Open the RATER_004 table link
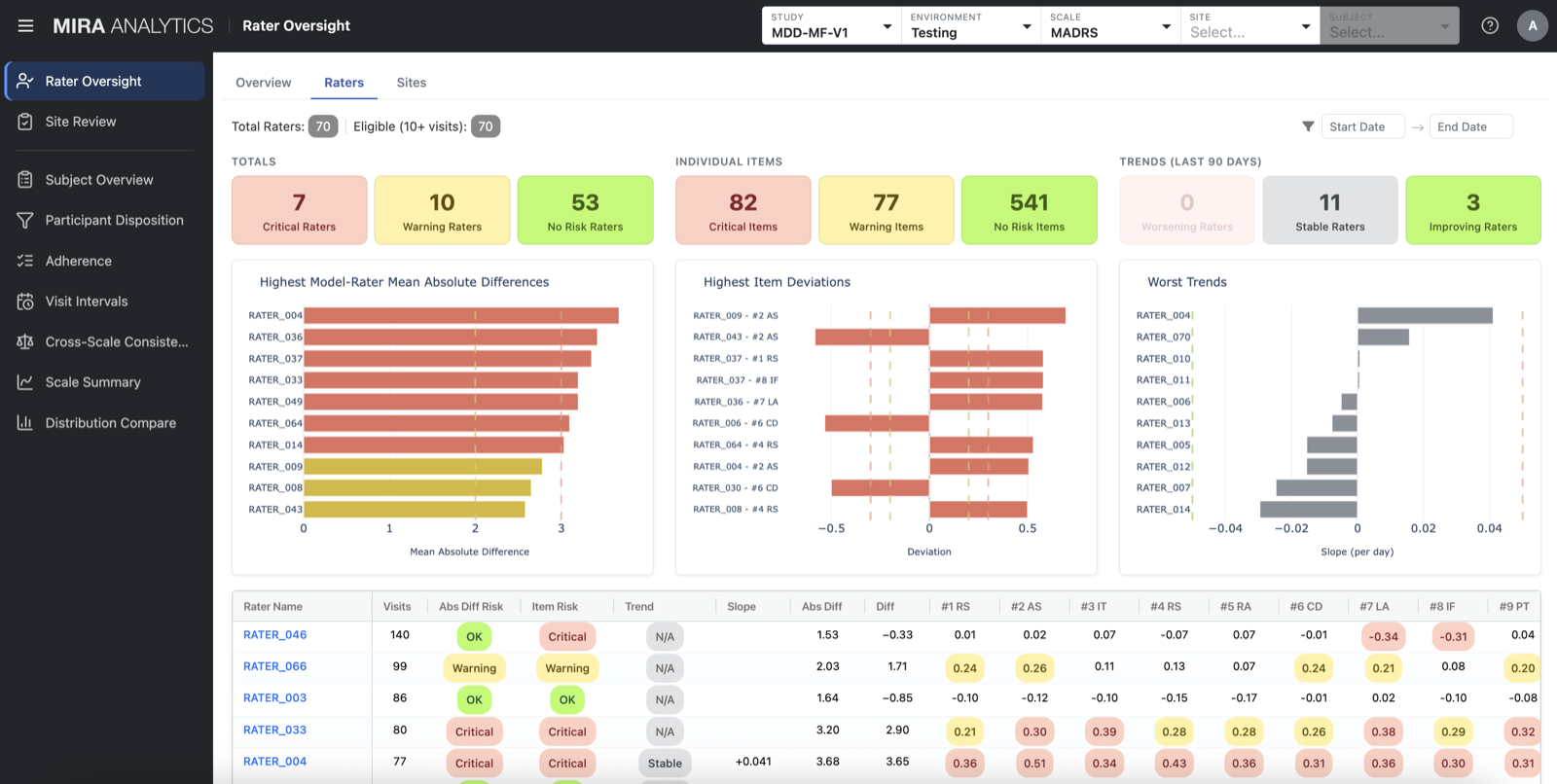 tap(274, 762)
